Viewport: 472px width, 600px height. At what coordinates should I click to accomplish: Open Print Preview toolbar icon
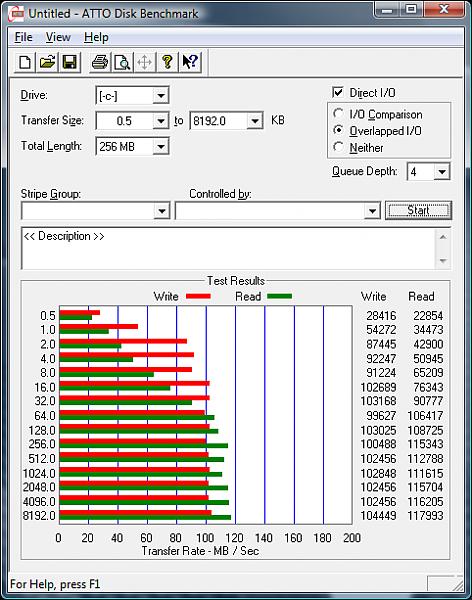tap(122, 62)
